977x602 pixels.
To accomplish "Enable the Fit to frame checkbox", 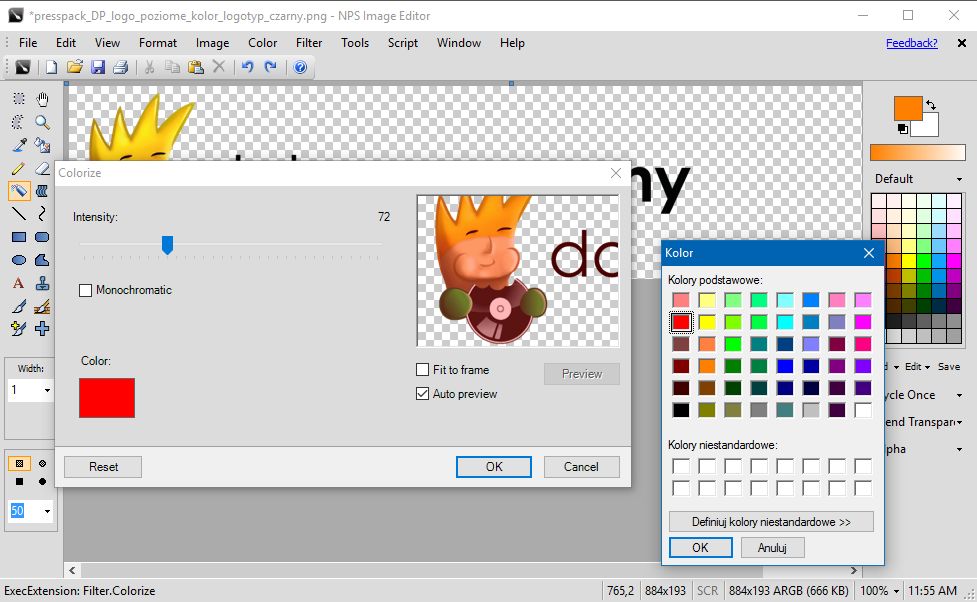I will (x=422, y=370).
